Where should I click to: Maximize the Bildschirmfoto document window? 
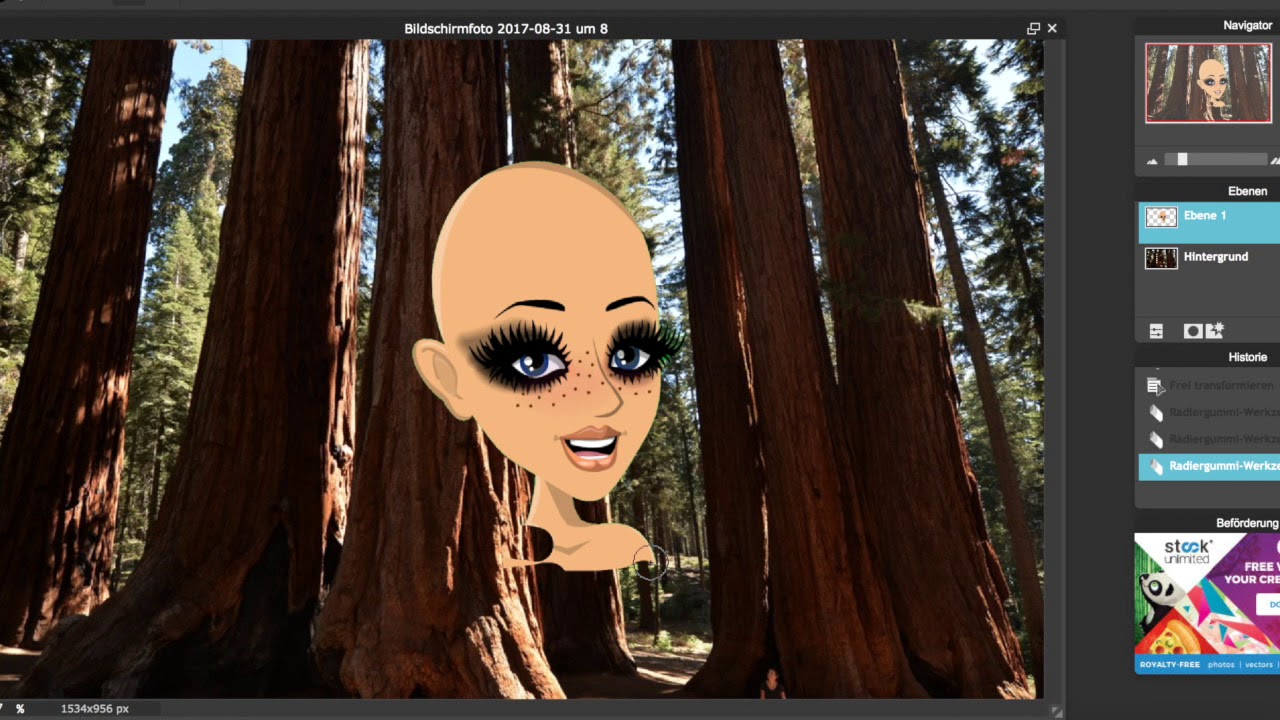coord(1033,29)
